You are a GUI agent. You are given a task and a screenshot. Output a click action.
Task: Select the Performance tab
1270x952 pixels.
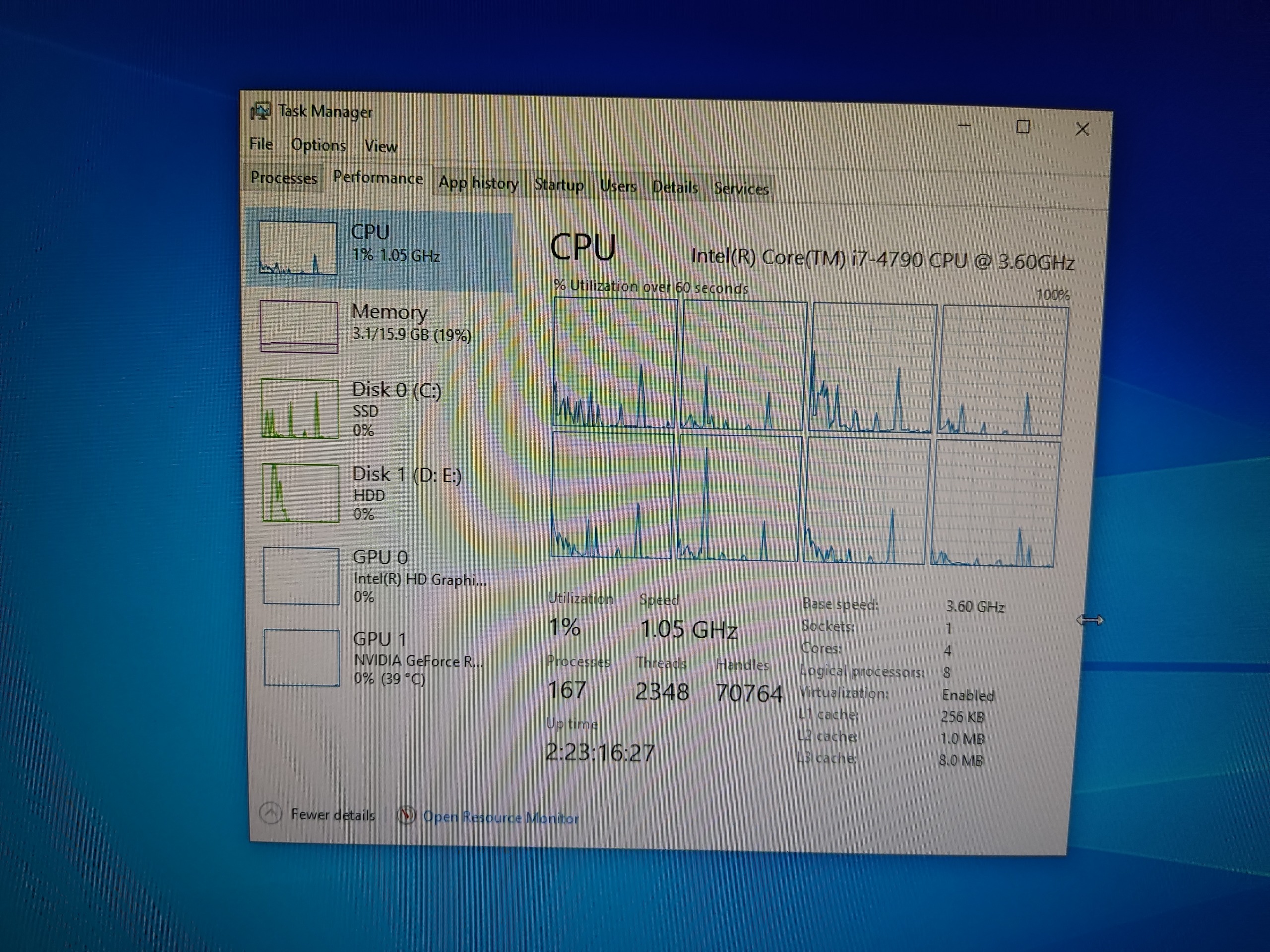pos(378,178)
